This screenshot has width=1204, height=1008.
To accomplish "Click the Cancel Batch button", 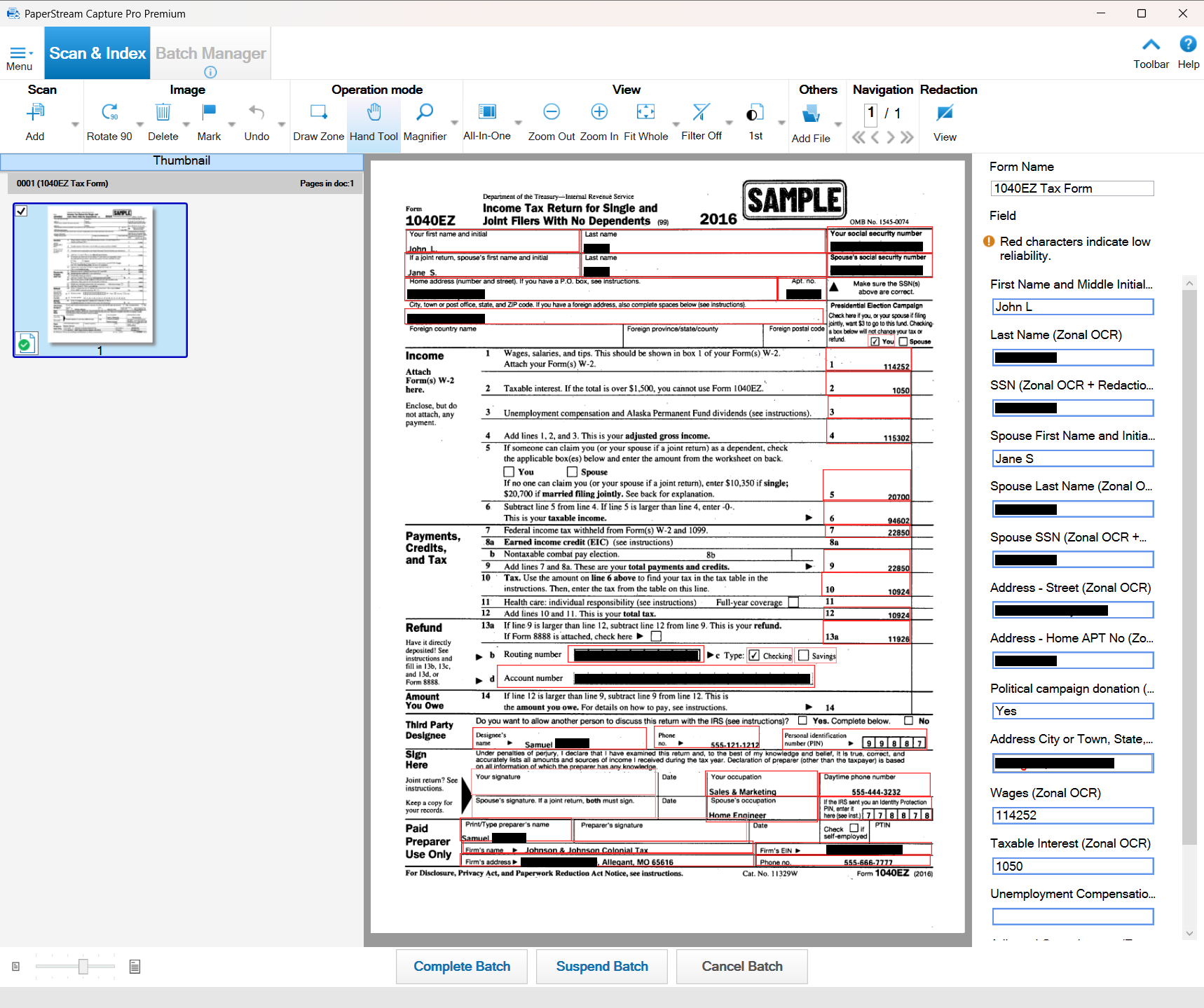I will 742,967.
